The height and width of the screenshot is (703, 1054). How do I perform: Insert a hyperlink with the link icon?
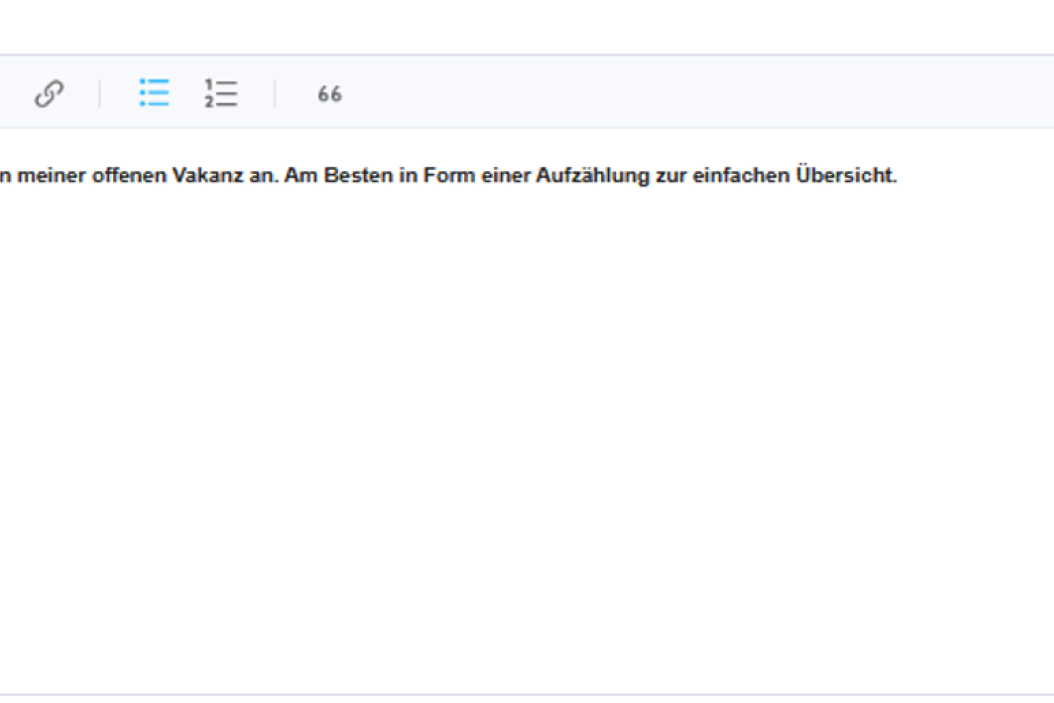coord(49,93)
